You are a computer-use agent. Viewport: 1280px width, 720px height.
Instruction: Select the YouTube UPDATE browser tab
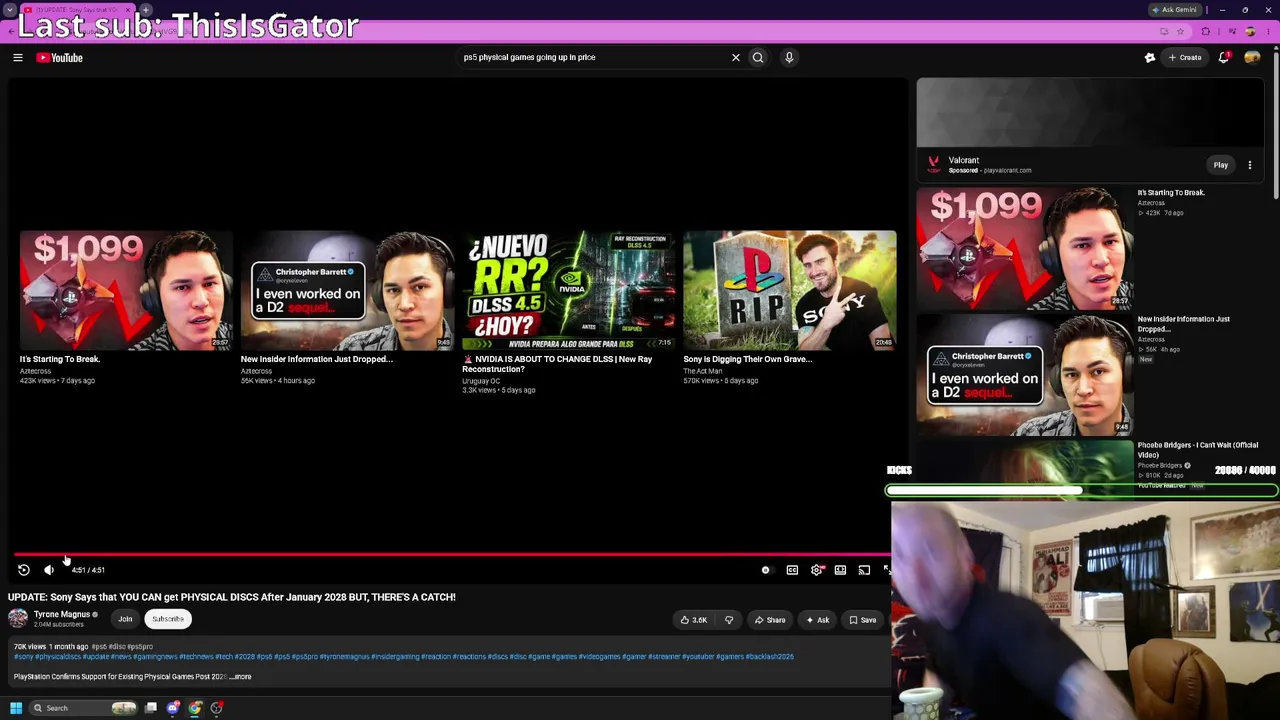pos(76,10)
